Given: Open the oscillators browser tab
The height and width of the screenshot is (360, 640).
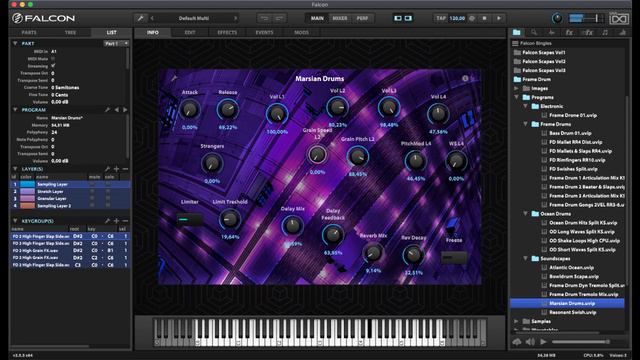Looking at the screenshot, I should pos(551,32).
